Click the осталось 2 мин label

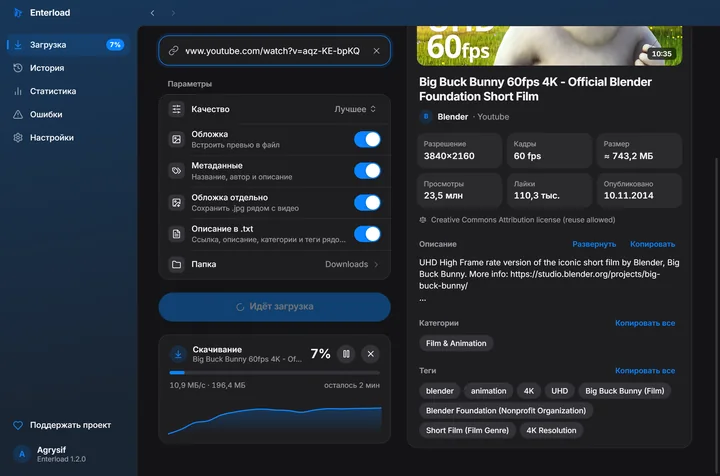click(352, 386)
